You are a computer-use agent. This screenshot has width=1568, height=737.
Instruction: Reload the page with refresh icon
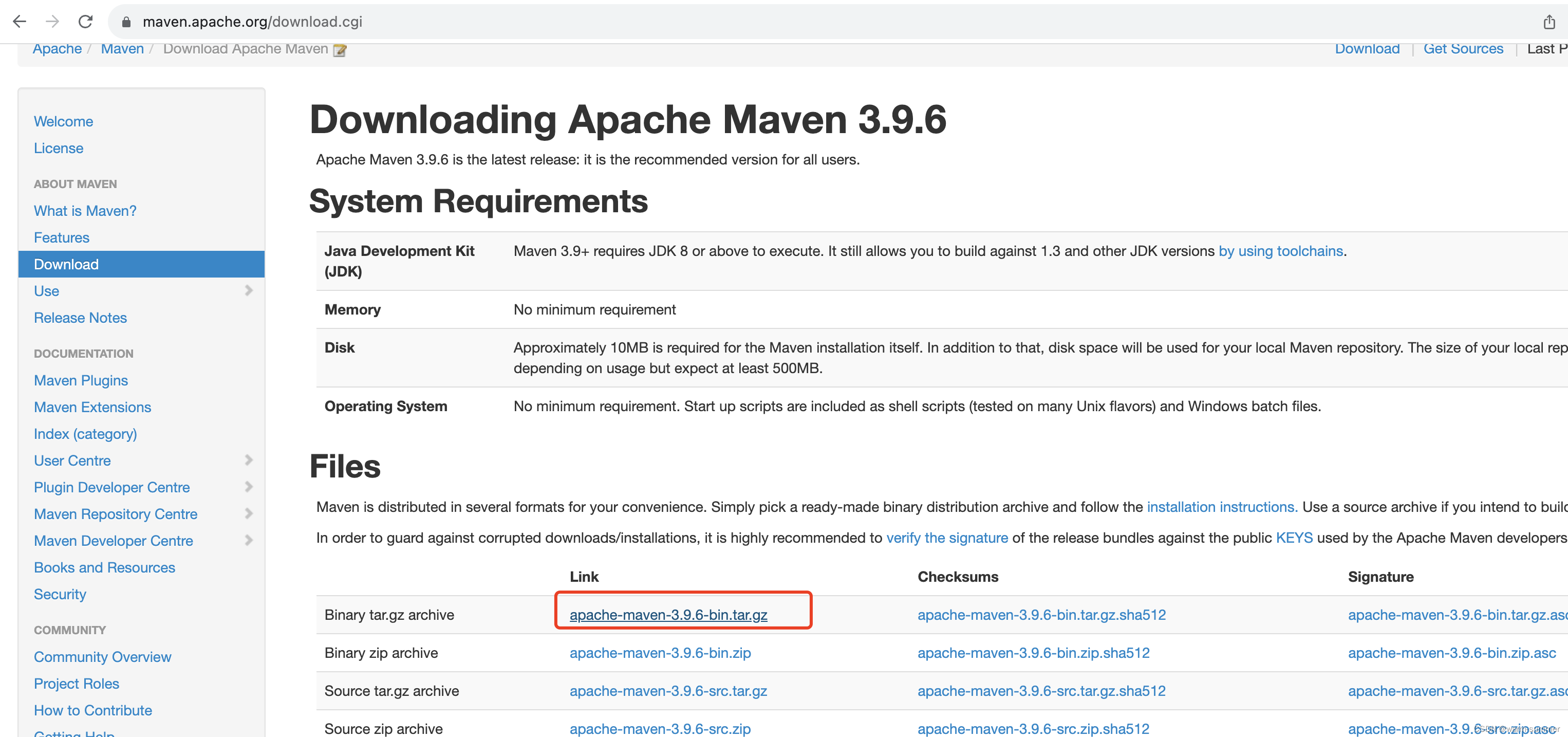coord(86,22)
